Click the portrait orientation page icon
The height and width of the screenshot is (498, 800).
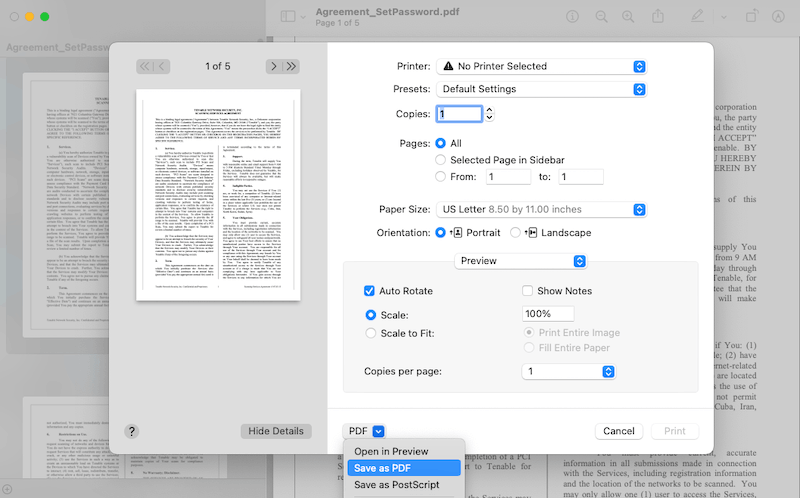(457, 233)
